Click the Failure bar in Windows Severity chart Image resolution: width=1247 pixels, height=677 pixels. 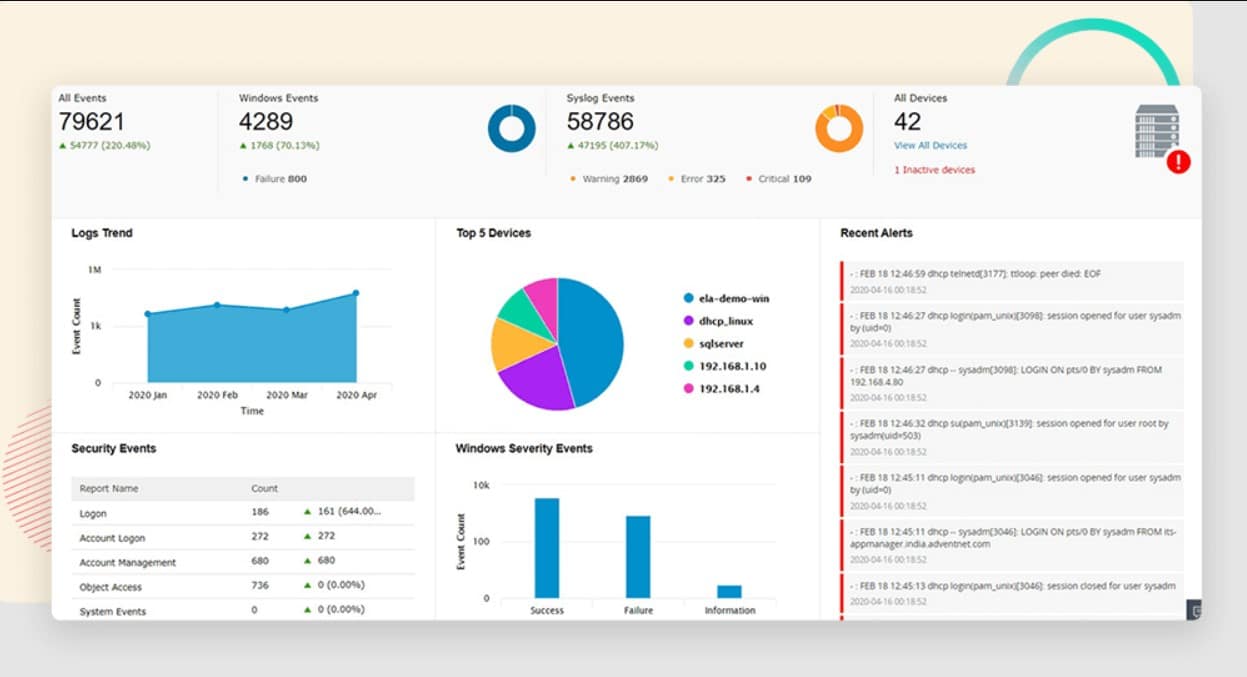tap(638, 557)
